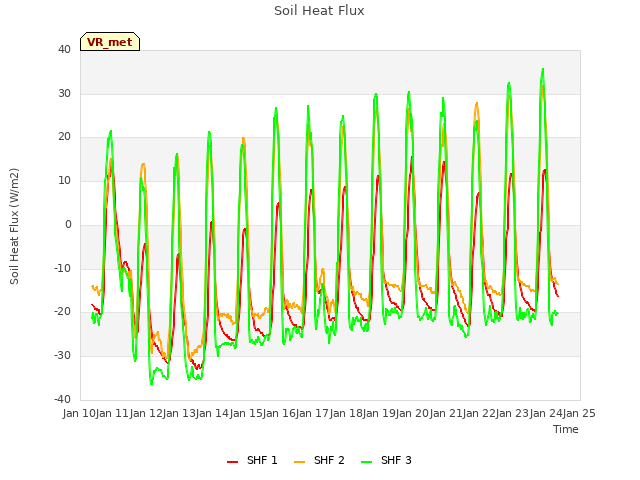Viewport: 640px width, 480px height.
Task: Click the Jan 25 x-axis tick label
Action: tap(579, 413)
